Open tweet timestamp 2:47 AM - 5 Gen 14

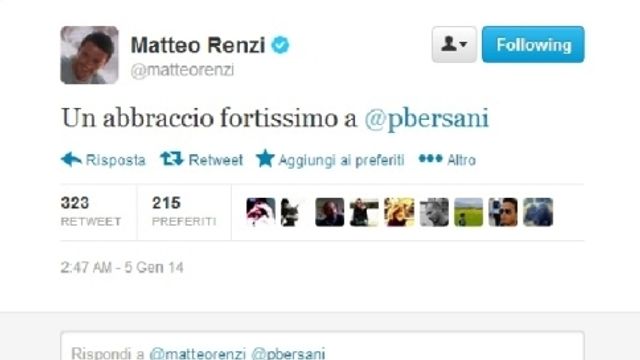coord(122,268)
